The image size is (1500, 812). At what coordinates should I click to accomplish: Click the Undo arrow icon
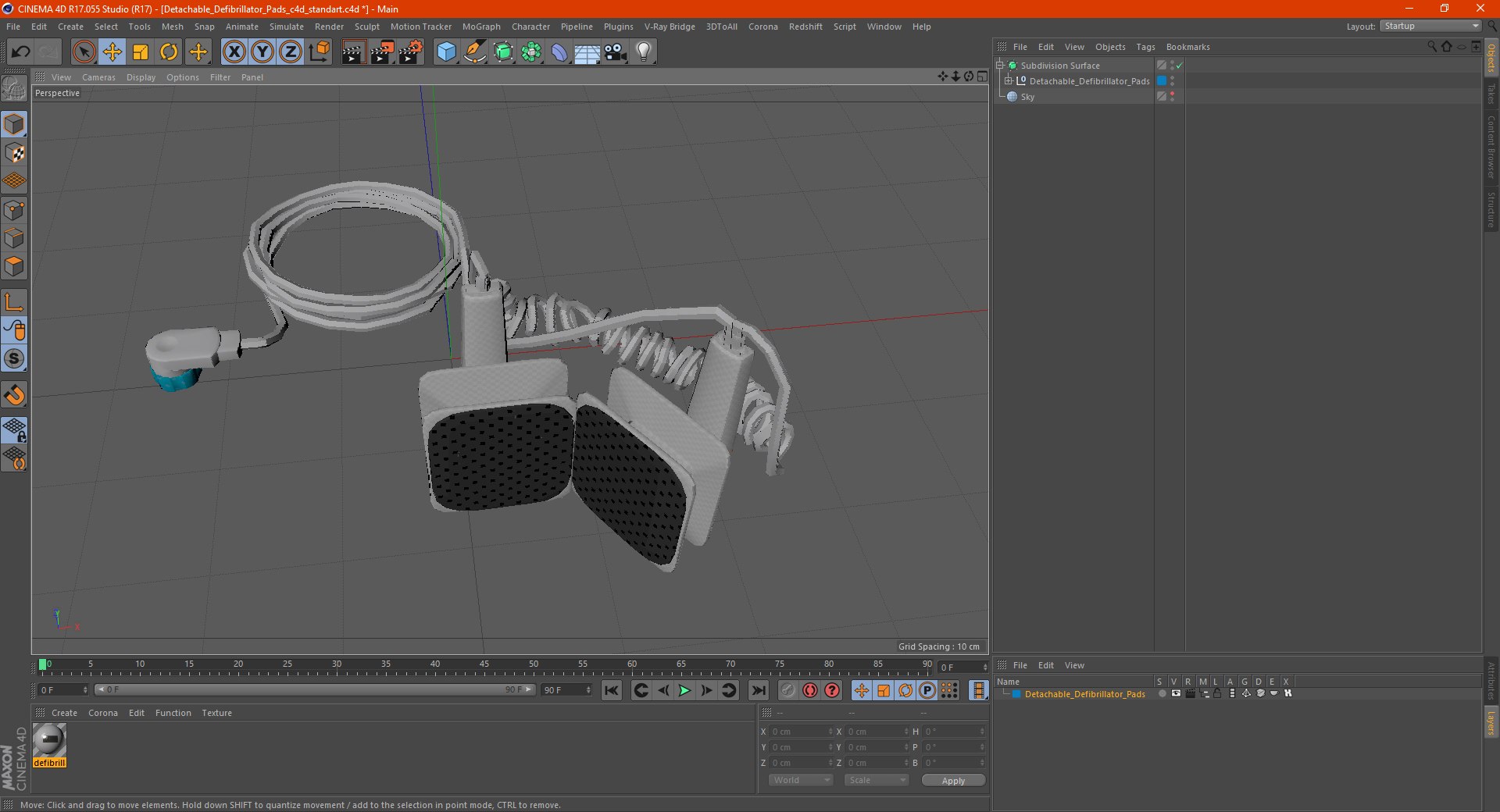21,52
